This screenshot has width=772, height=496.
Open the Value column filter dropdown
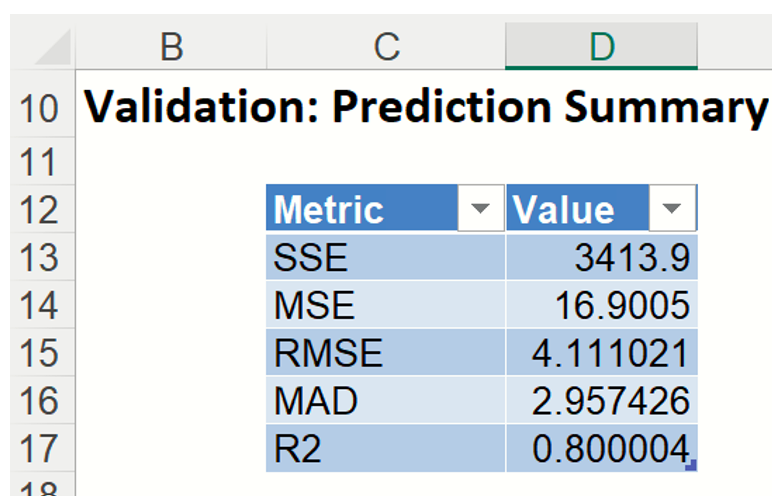(x=672, y=209)
